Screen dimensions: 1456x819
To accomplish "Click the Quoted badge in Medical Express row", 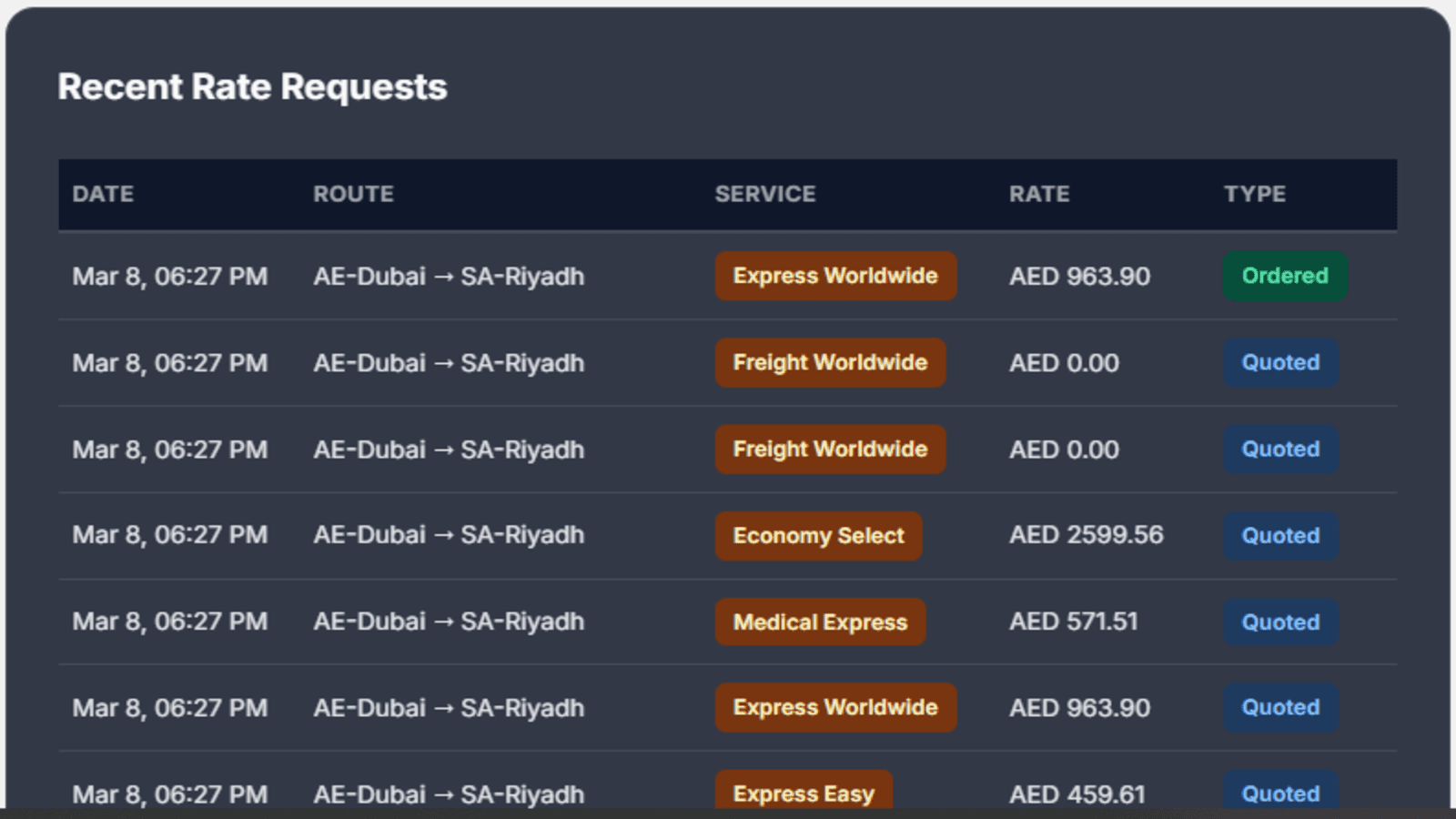I will click(x=1280, y=622).
